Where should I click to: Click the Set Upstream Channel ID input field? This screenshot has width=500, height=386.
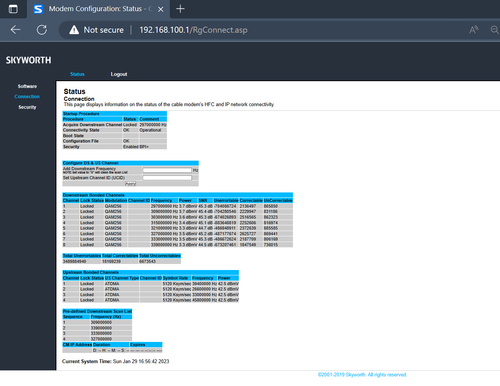[167, 178]
